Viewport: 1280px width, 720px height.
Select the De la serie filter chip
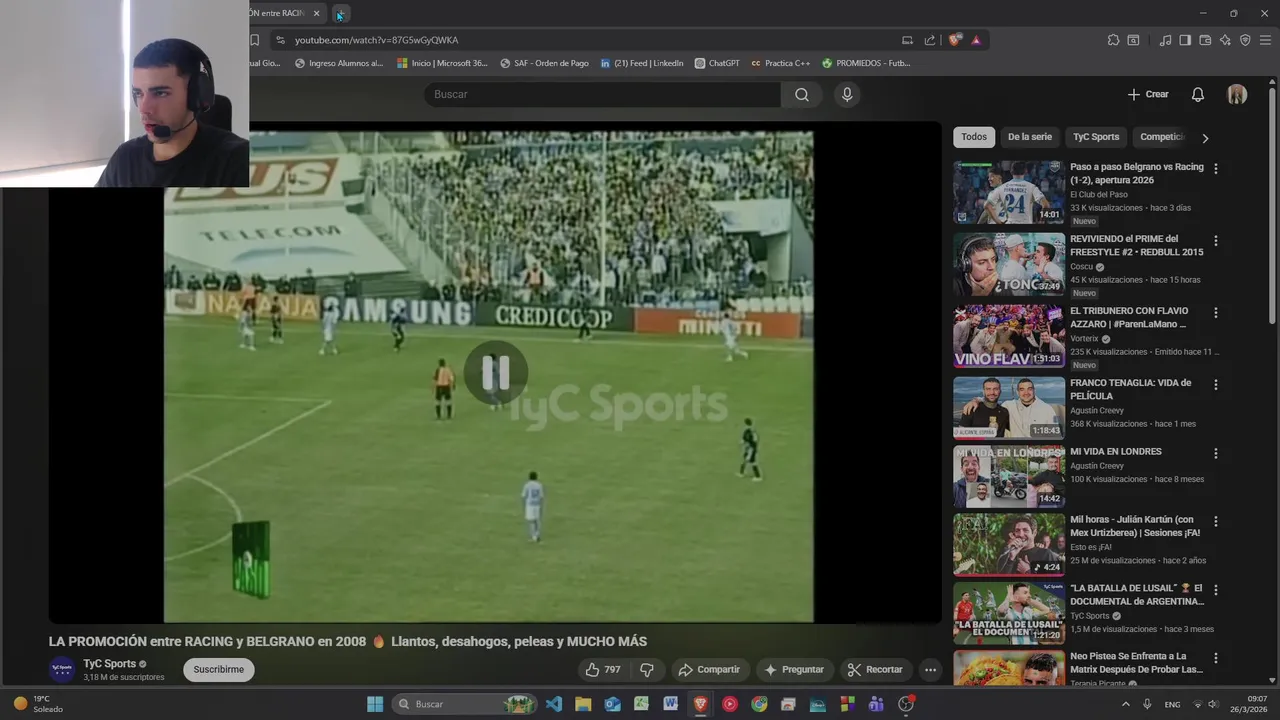coord(1030,137)
